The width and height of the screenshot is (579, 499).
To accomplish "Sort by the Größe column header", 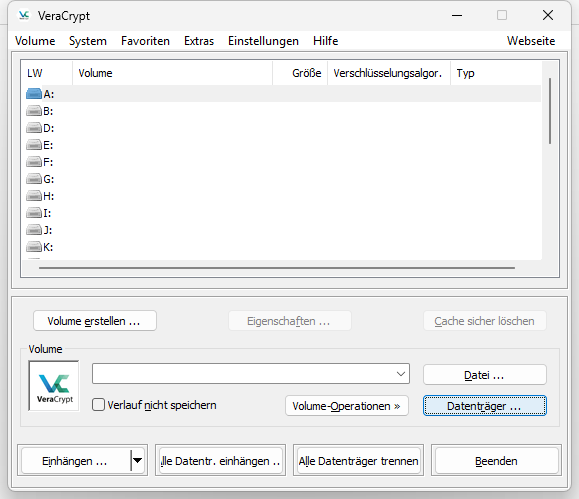I will point(300,73).
